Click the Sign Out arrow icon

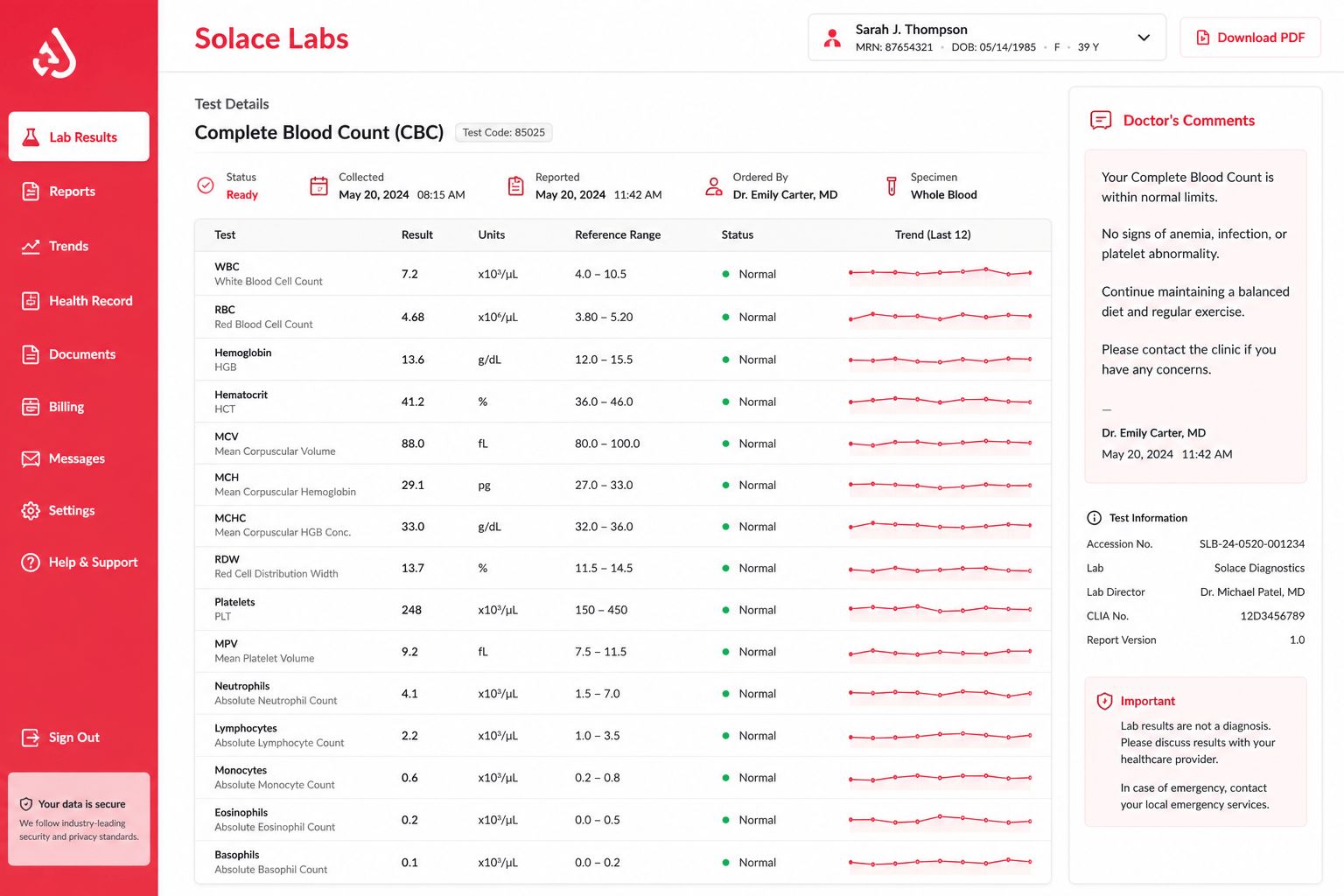(31, 738)
